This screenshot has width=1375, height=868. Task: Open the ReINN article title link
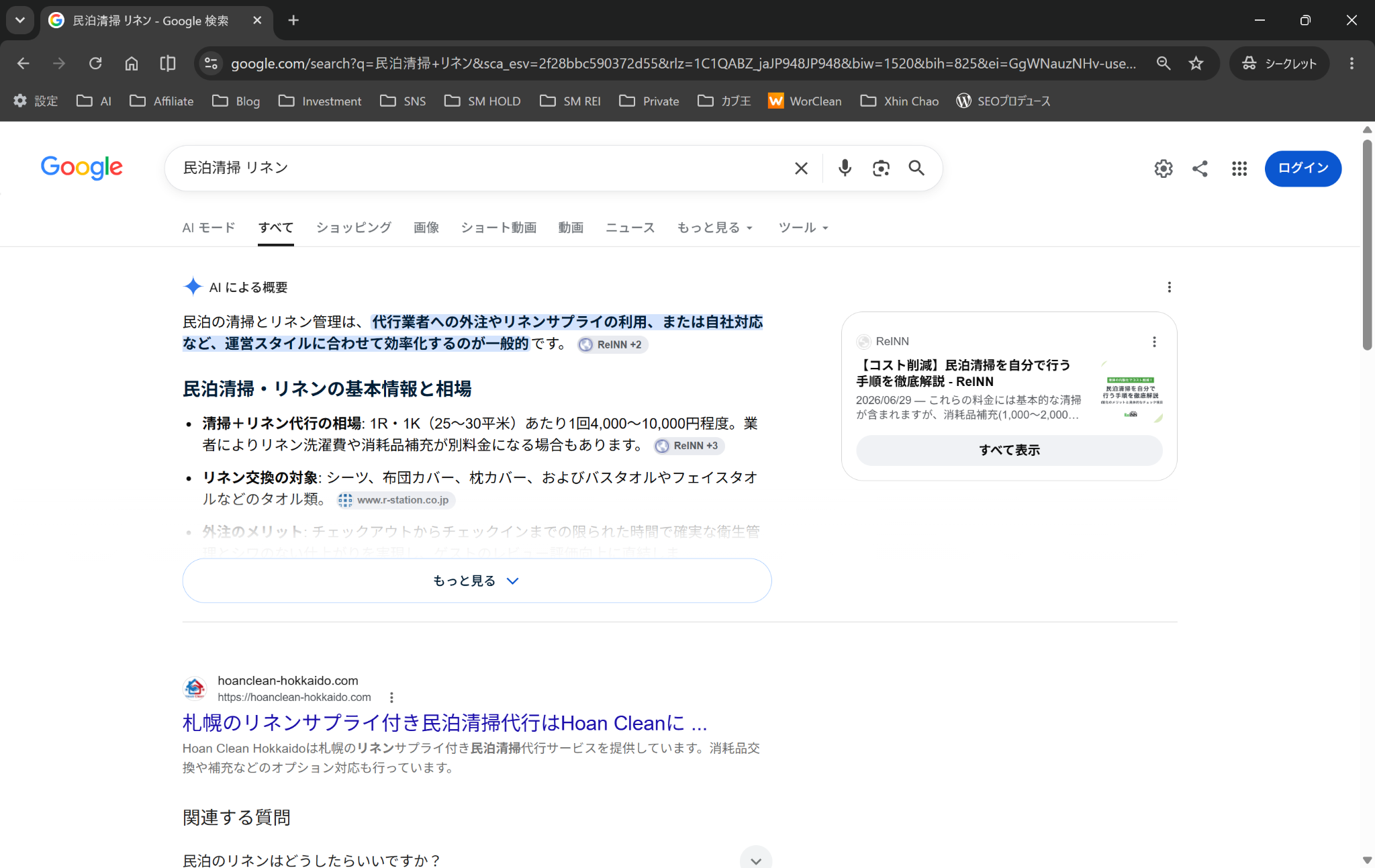[963, 373]
